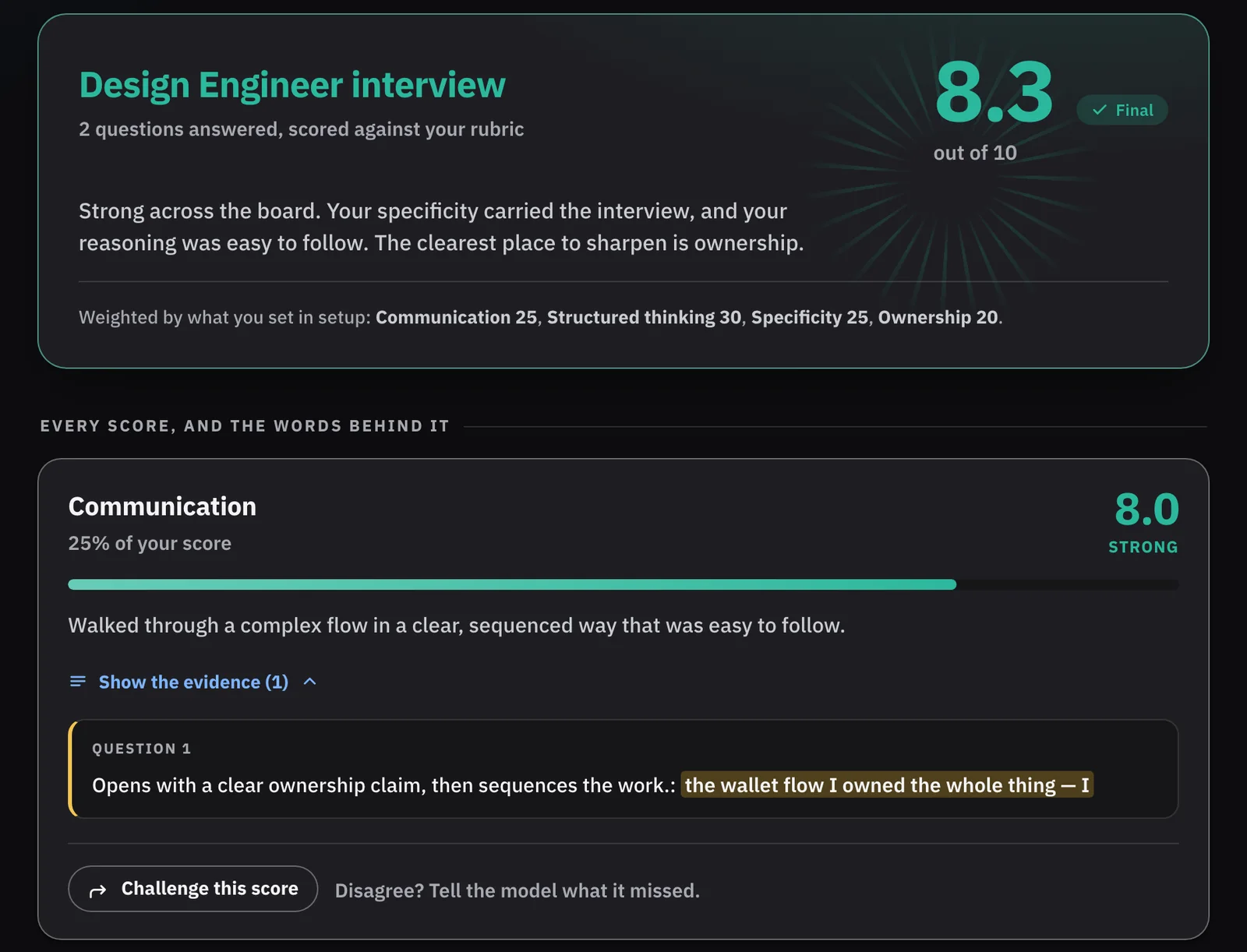Image resolution: width=1247 pixels, height=952 pixels.
Task: Click the 'out of 10' label
Action: 975,153
